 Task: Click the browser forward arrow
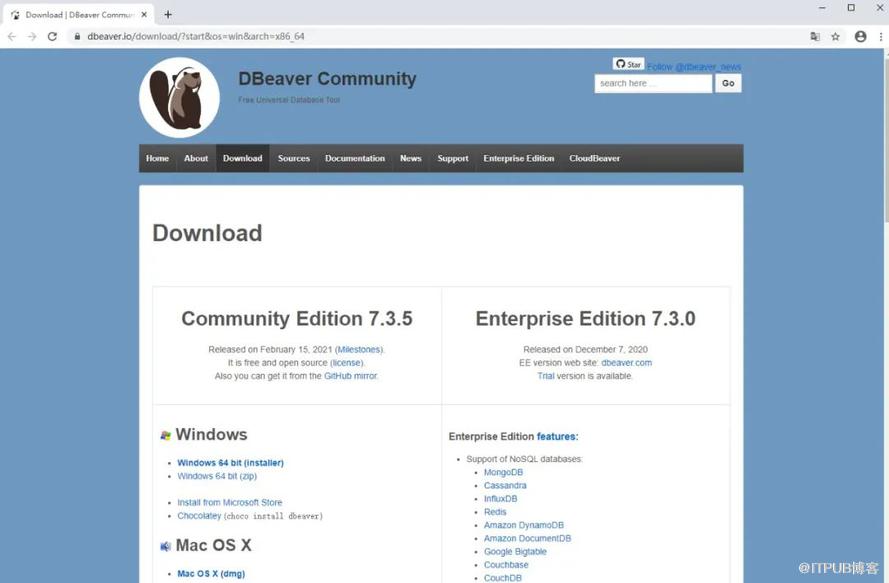(x=32, y=36)
